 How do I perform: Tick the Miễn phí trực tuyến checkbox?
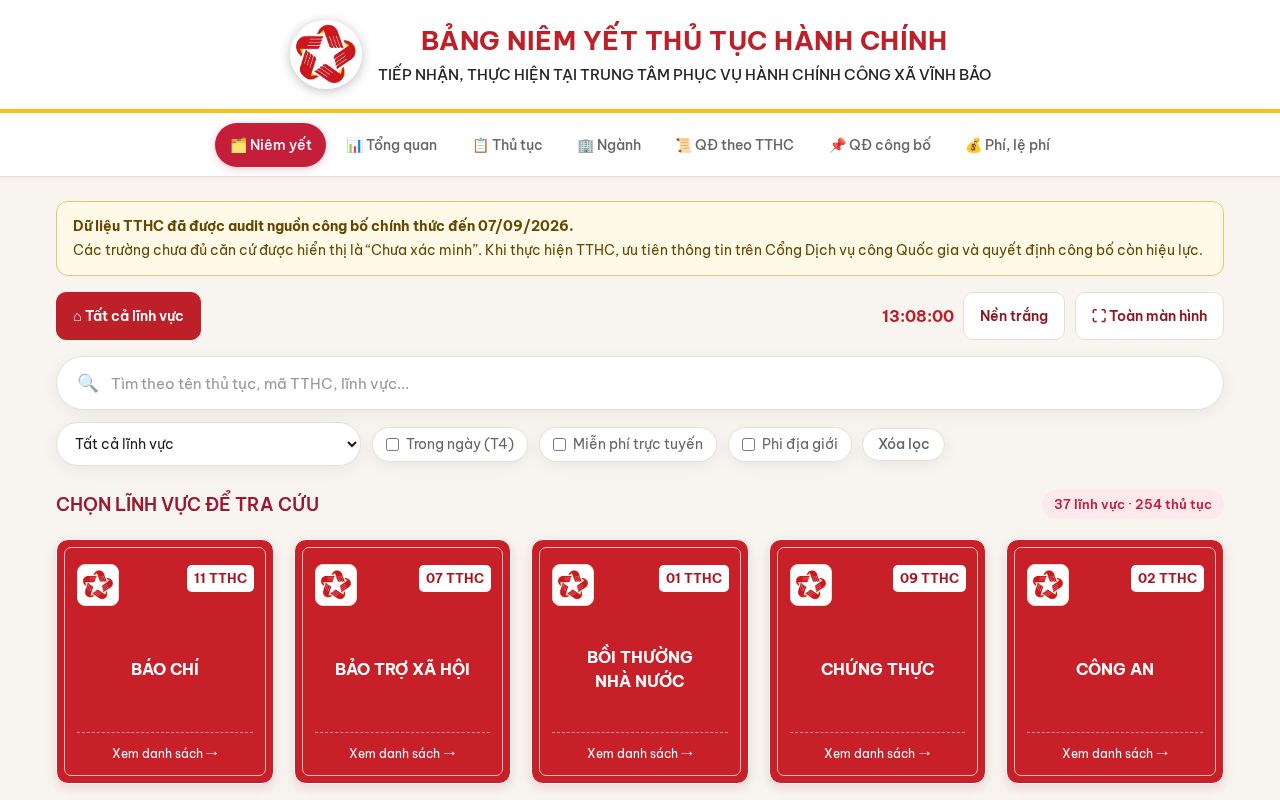coord(560,444)
